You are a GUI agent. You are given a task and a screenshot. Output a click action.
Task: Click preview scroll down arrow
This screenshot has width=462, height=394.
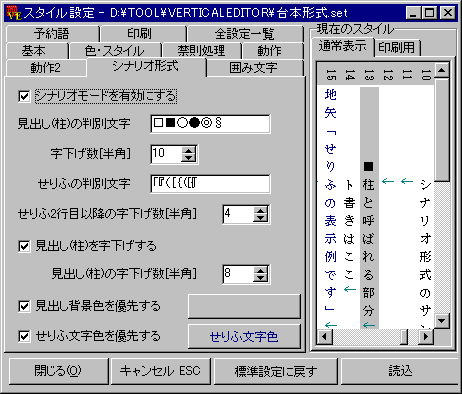pyautogui.click(x=442, y=321)
